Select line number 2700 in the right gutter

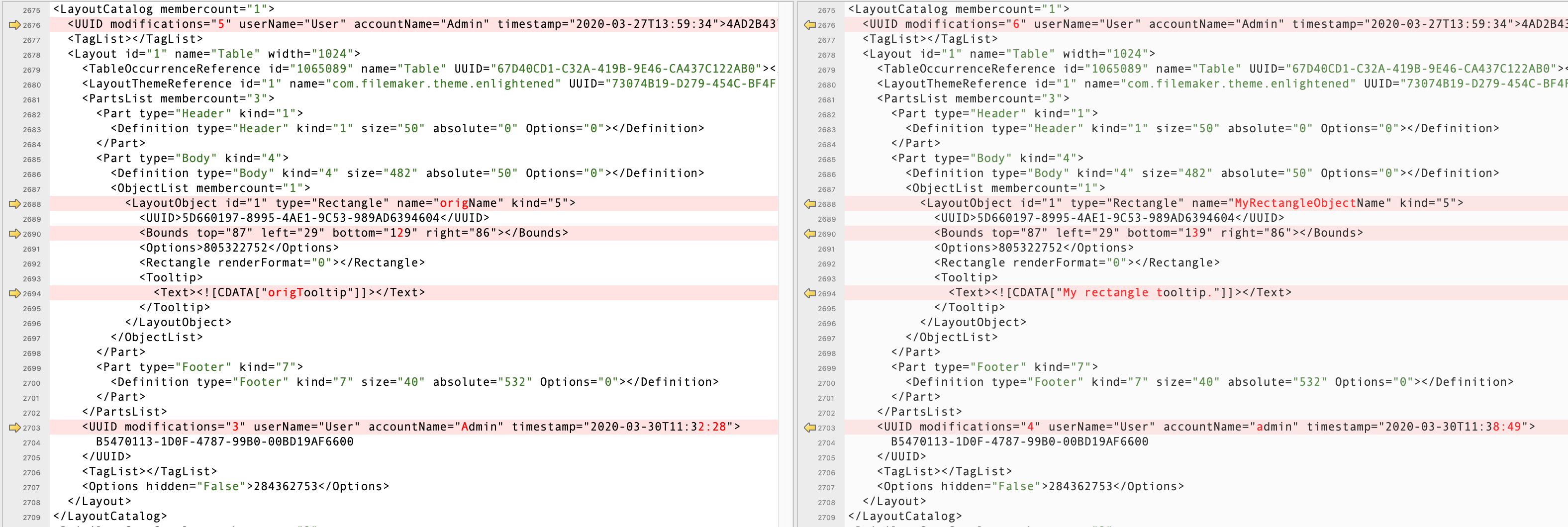[826, 383]
